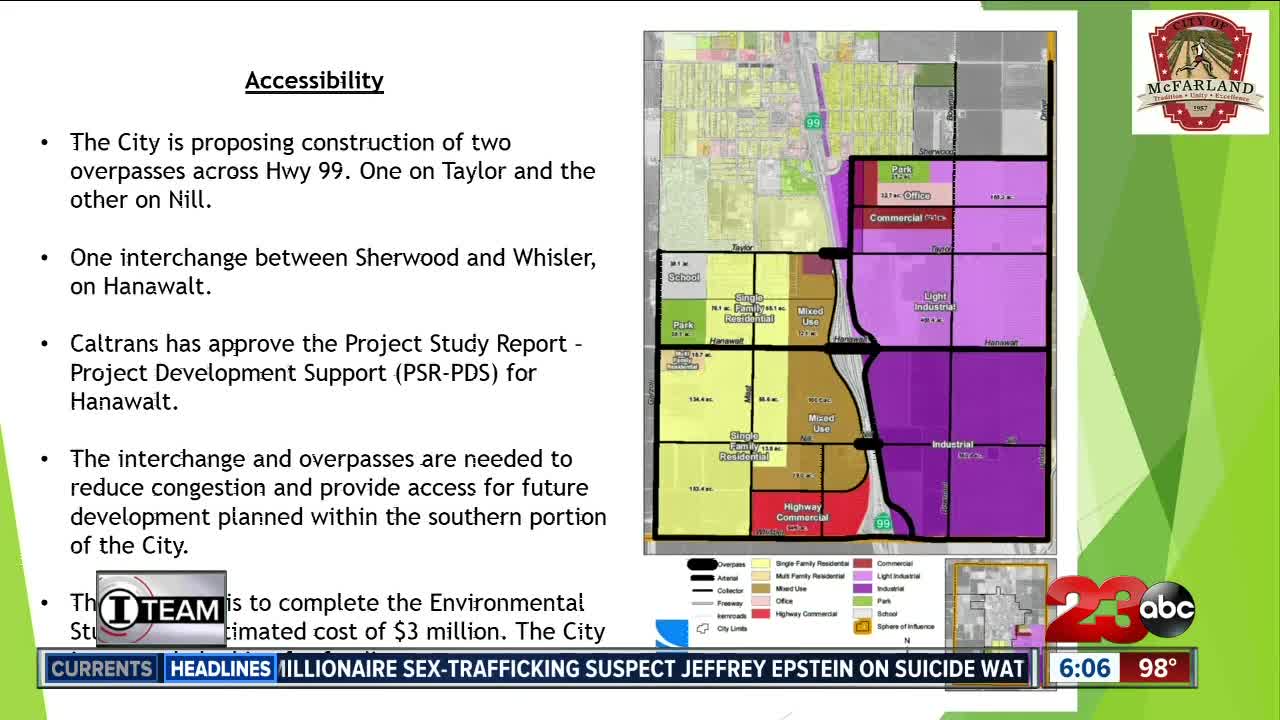Click the Caltrans PSR-PDS bullet text

click(326, 373)
